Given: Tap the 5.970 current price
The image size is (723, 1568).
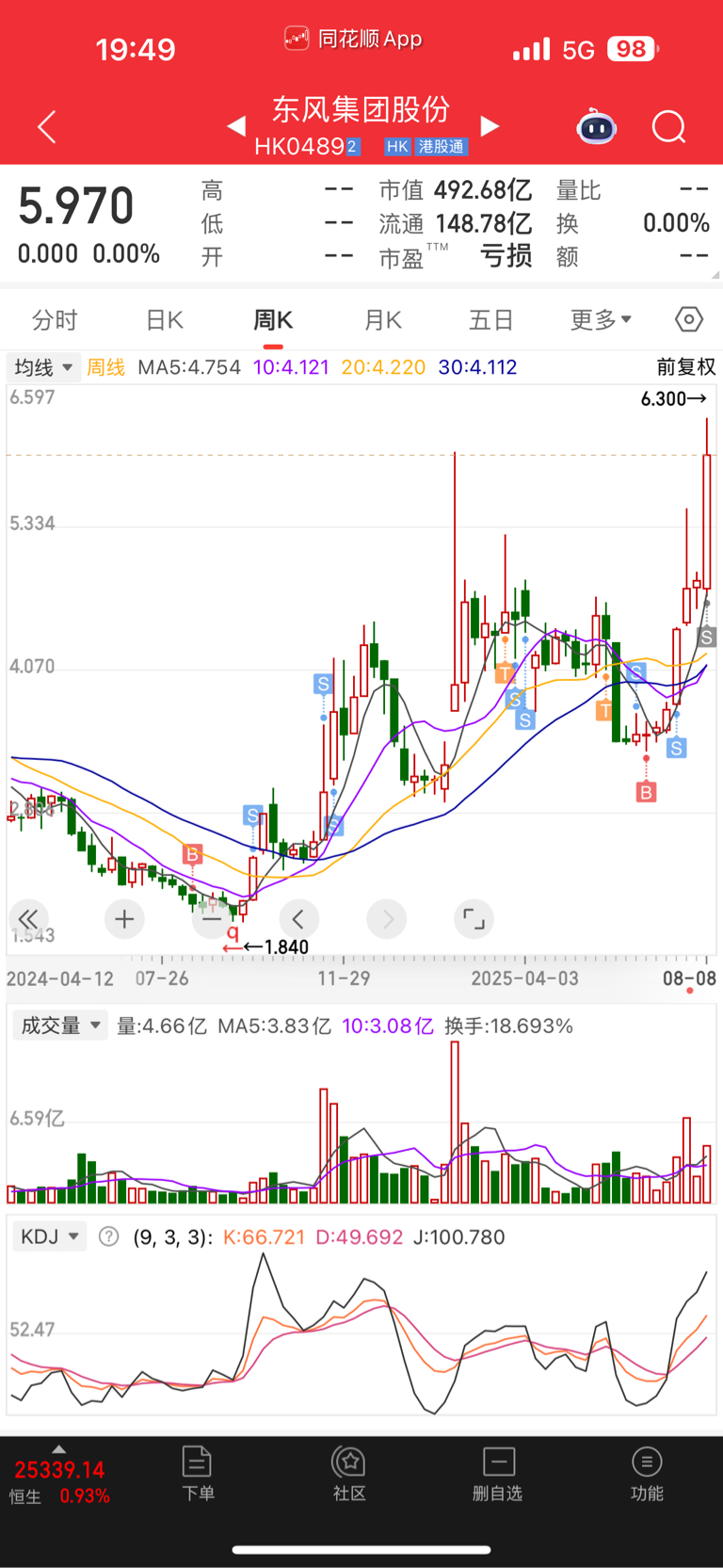Looking at the screenshot, I should coord(76,206).
